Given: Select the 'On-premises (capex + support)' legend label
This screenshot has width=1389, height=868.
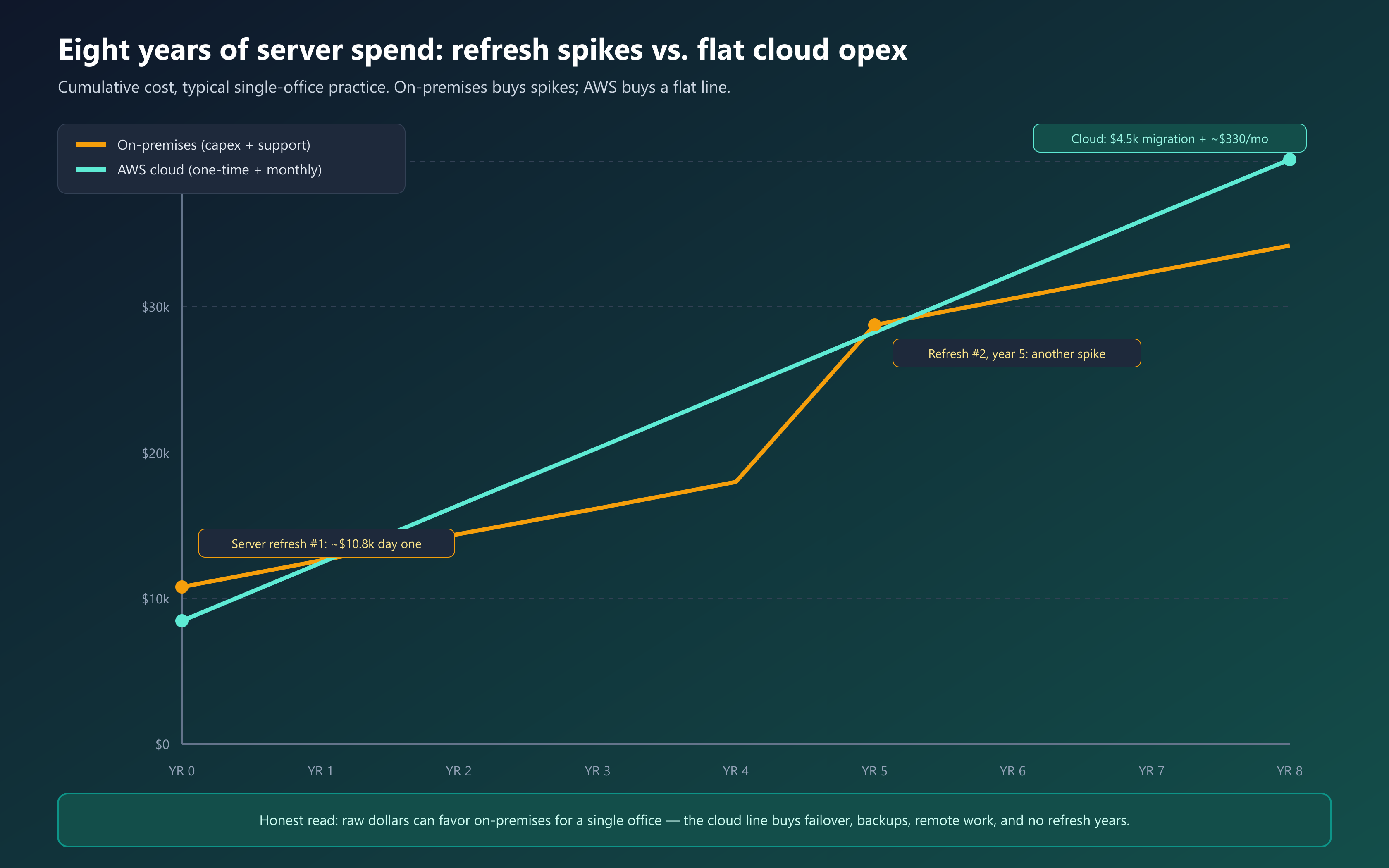Looking at the screenshot, I should [x=213, y=145].
